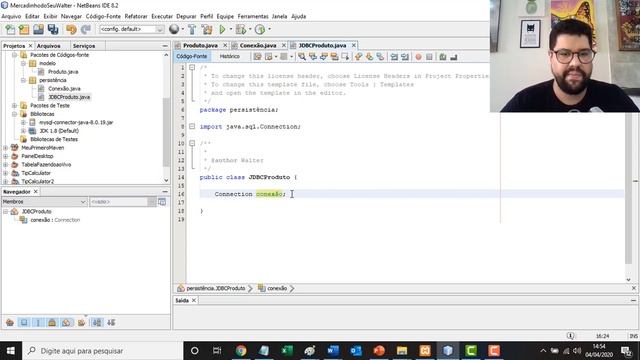Open Debug Project dropdown arrow
Screen dimensions: 640x360
click(x=249, y=29)
